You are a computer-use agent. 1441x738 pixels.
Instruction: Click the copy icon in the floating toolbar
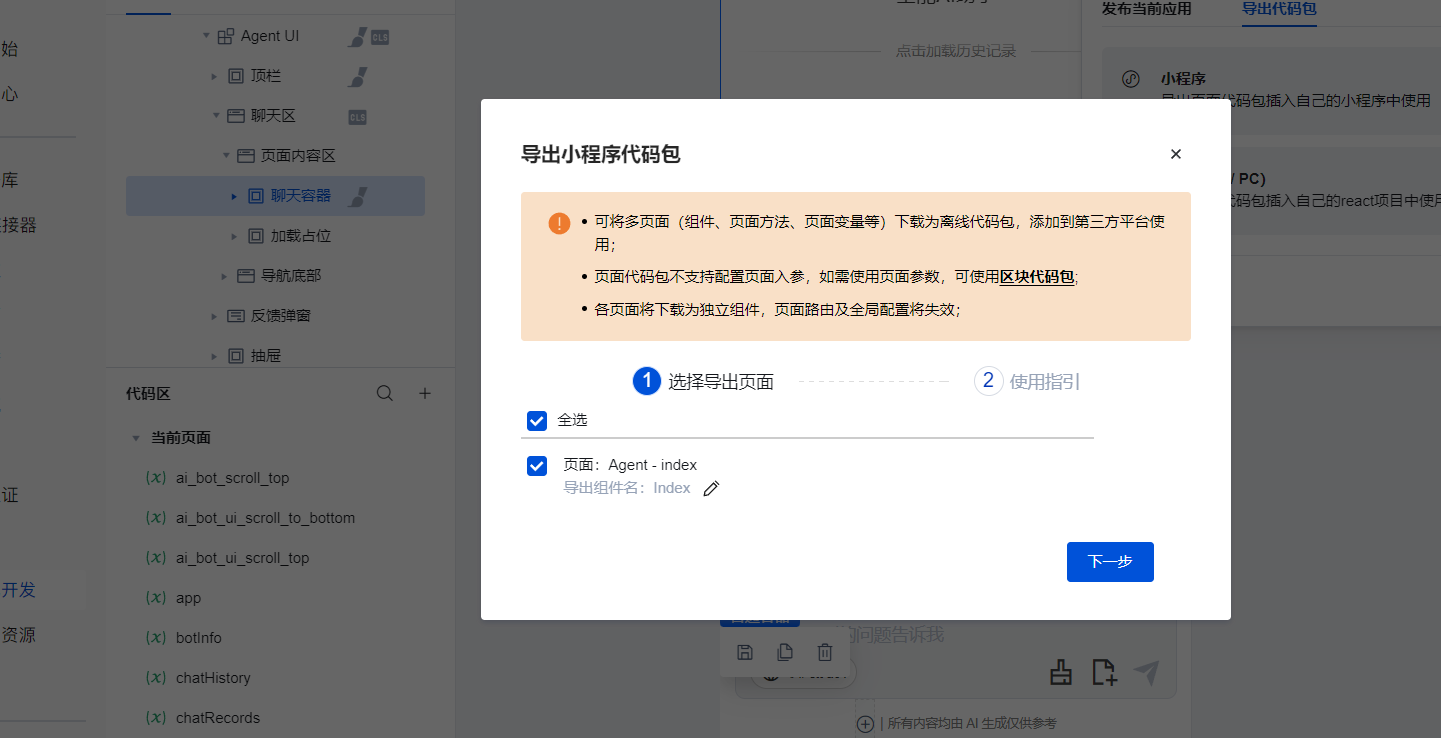(x=785, y=653)
